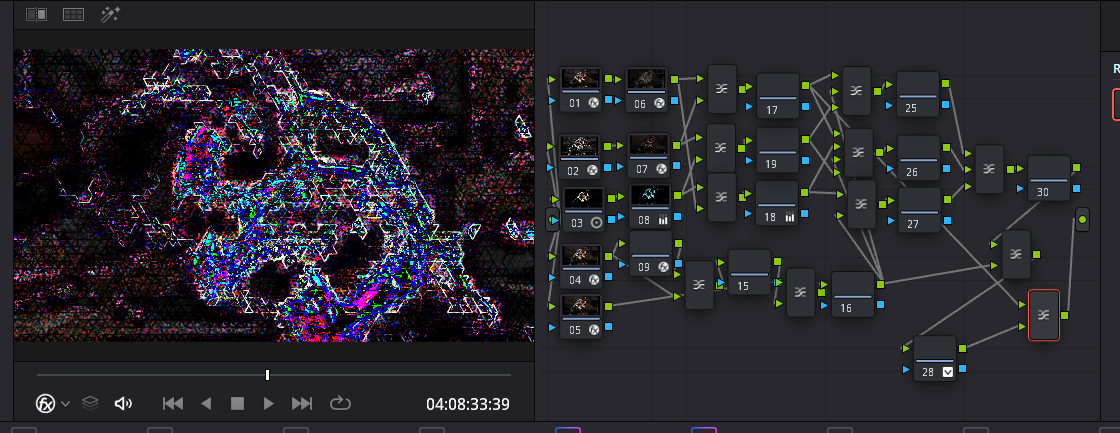This screenshot has height=433, width=1120.
Task: Select the red-outlined mixer node
Action: point(1043,315)
